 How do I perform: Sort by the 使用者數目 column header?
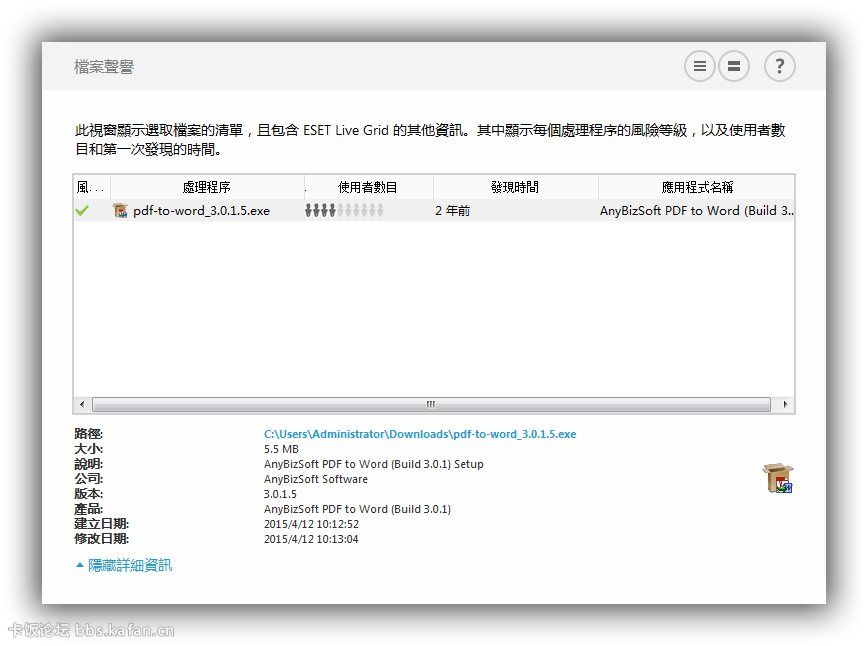[x=368, y=187]
